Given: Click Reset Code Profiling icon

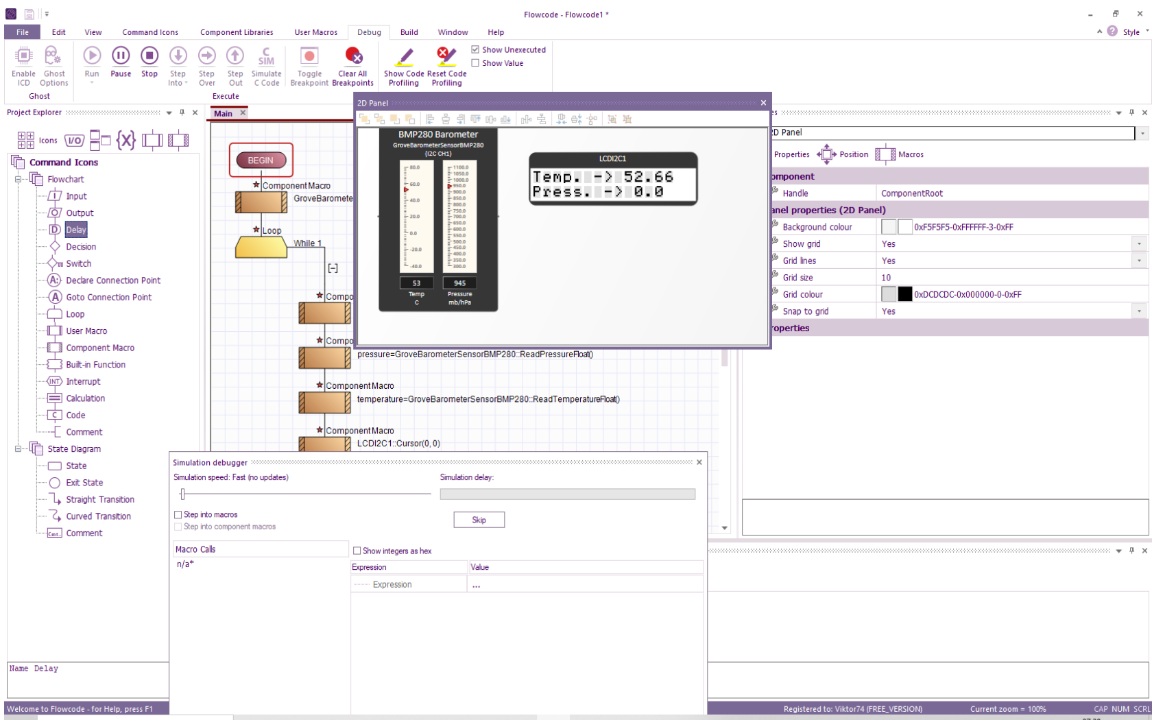Looking at the screenshot, I should [446, 57].
